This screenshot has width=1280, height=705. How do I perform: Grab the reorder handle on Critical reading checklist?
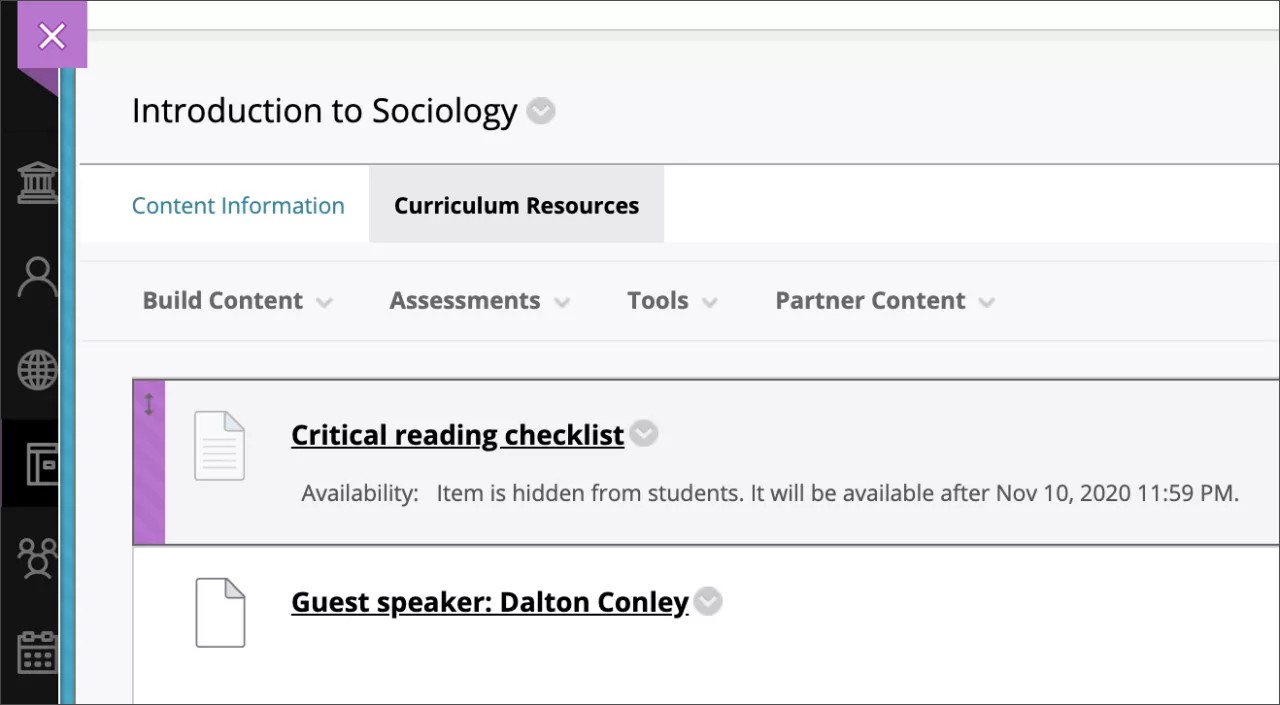[x=148, y=404]
